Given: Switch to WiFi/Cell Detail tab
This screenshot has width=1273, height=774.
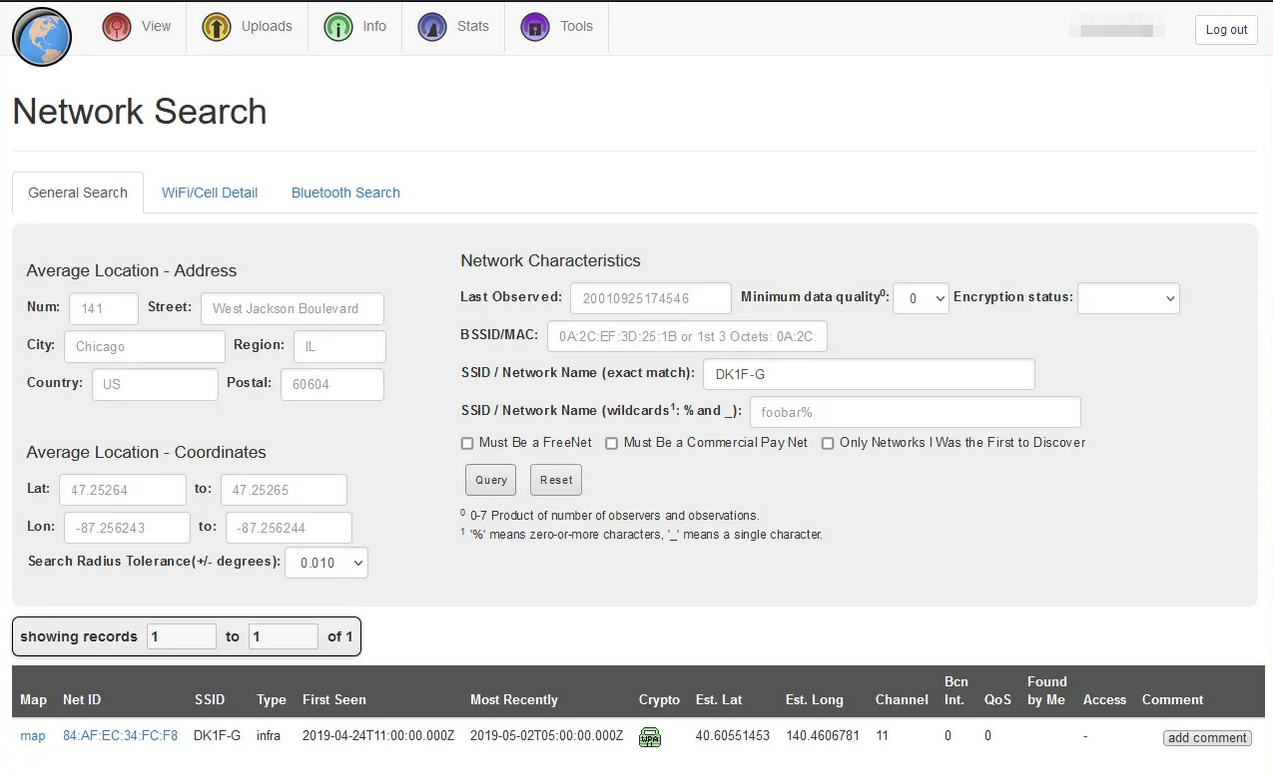Looking at the screenshot, I should 209,193.
